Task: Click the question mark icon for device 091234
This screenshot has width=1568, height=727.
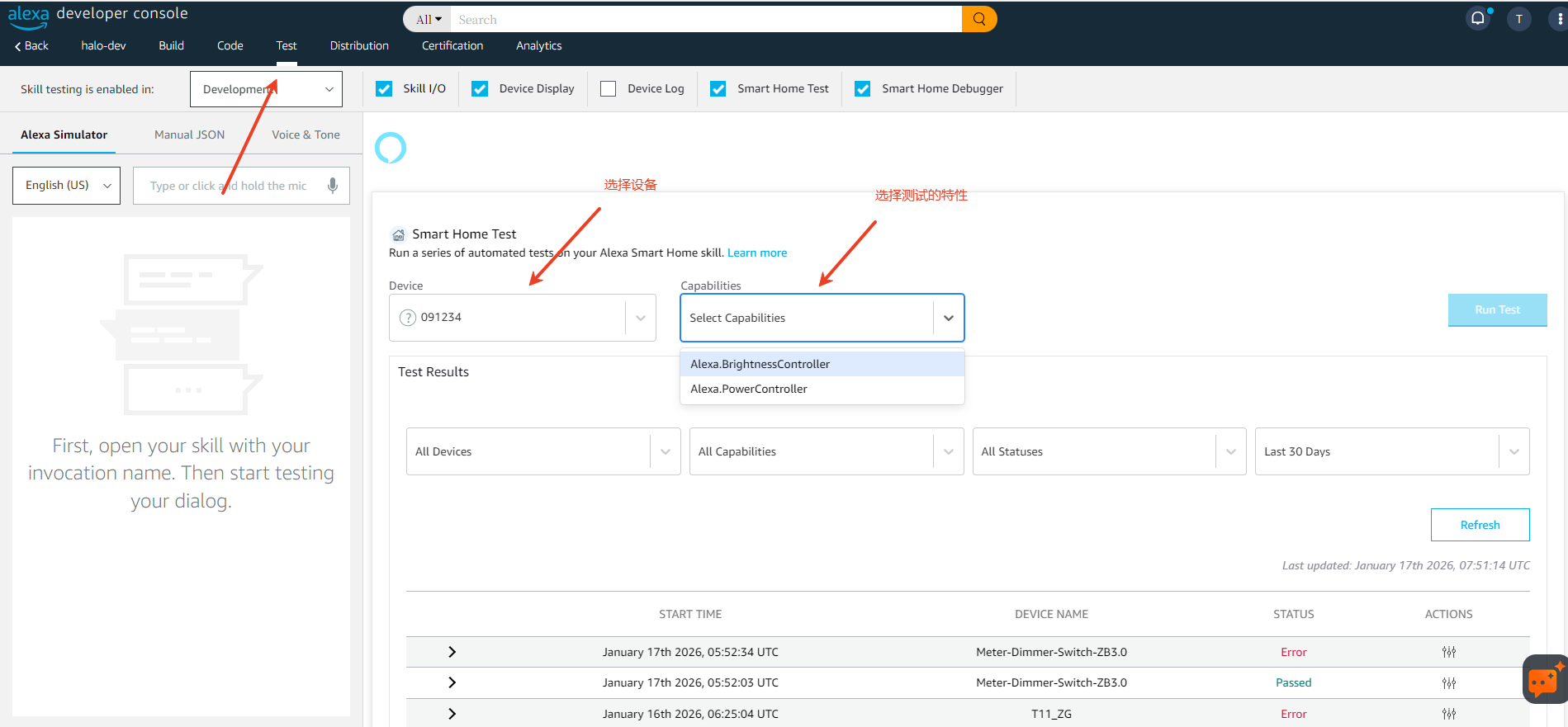Action: pyautogui.click(x=407, y=318)
